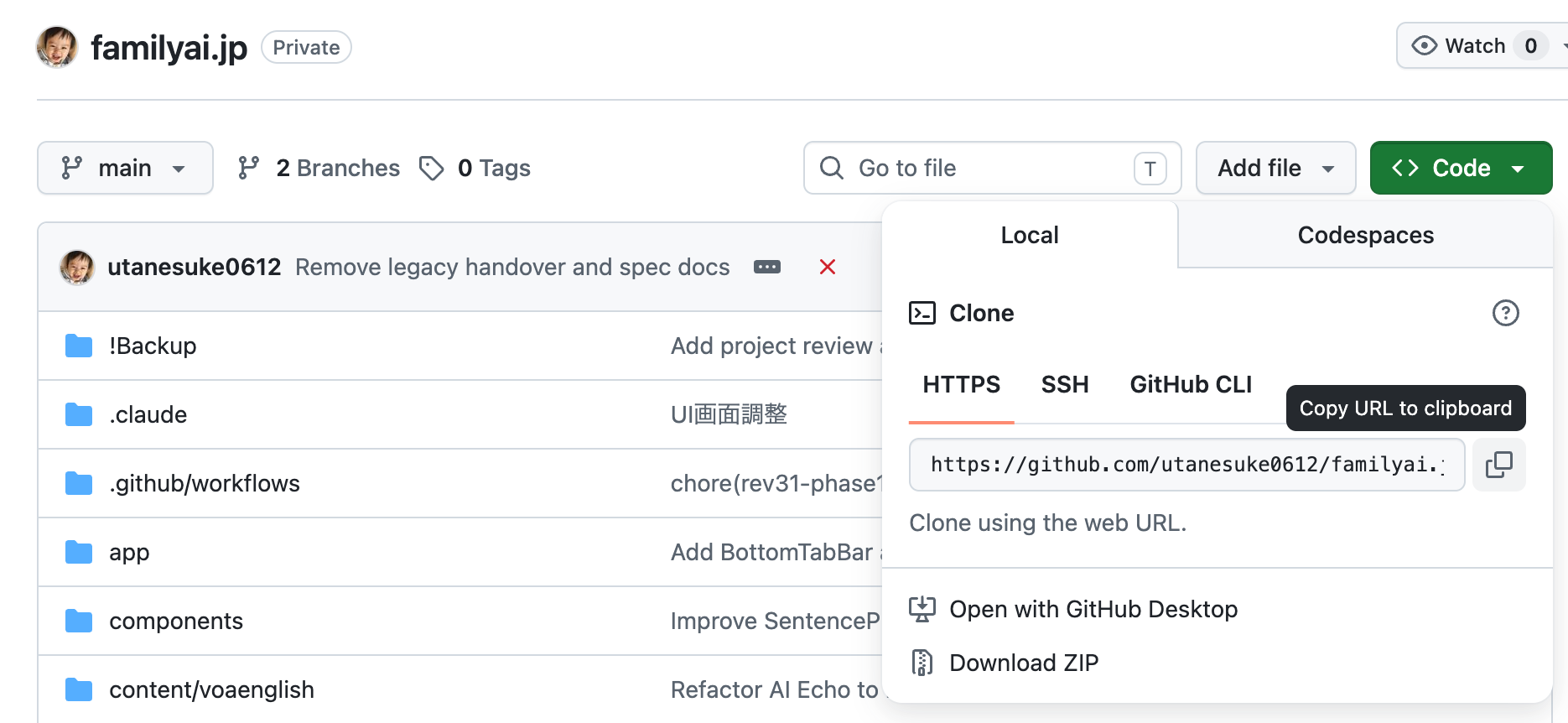This screenshot has width=1568, height=723.
Task: Toggle the green Code dropdown button
Action: (x=1461, y=168)
